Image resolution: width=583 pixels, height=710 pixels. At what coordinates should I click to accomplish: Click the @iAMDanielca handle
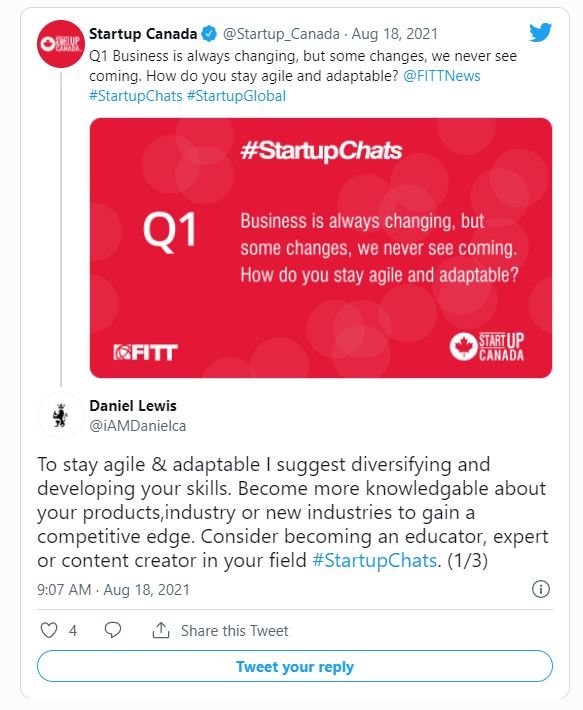click(x=138, y=426)
